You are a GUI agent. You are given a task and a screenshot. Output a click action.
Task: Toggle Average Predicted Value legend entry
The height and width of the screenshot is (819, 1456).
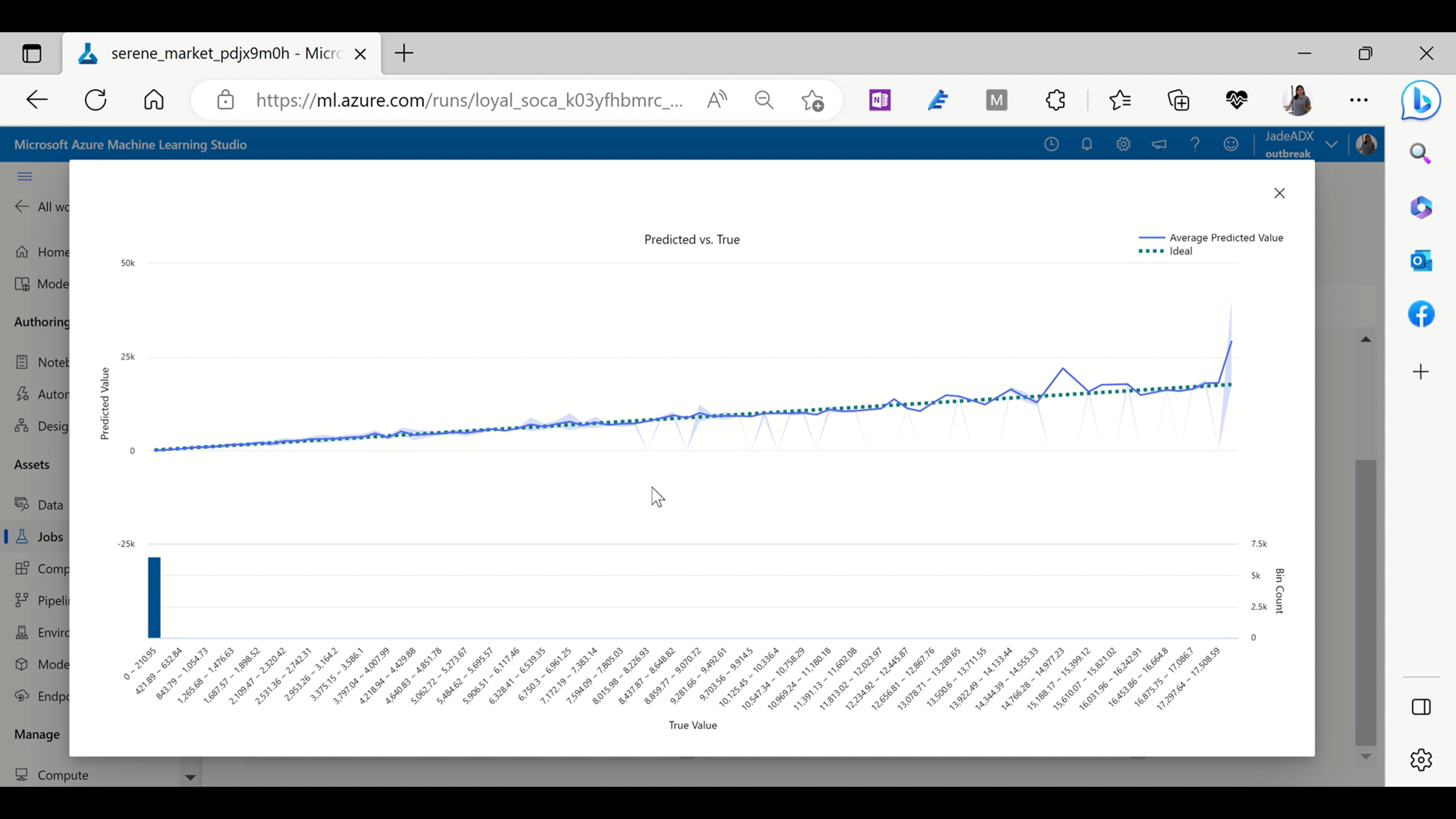coord(1225,237)
